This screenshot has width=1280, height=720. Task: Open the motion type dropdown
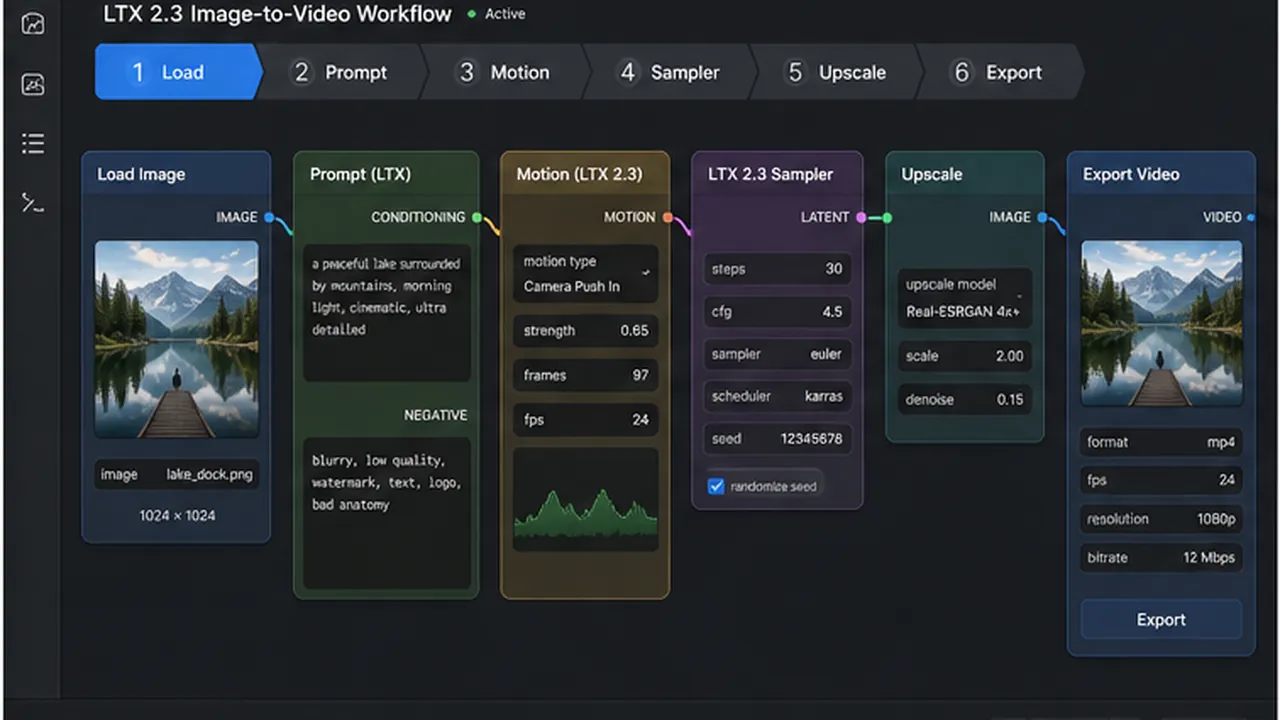(586, 274)
